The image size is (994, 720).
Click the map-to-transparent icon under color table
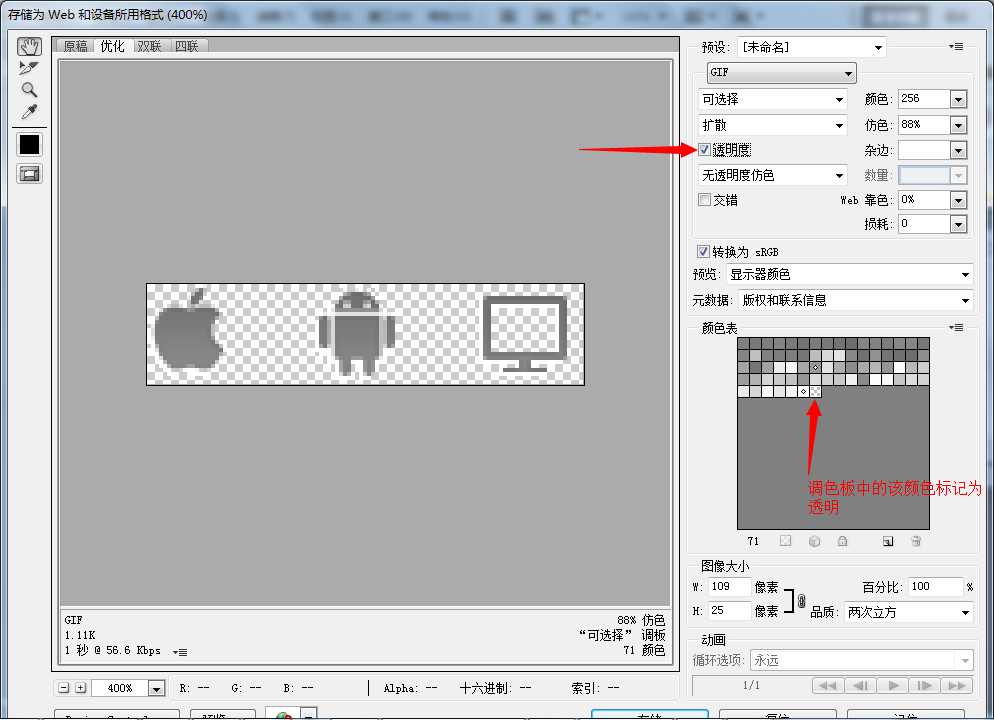pos(785,541)
